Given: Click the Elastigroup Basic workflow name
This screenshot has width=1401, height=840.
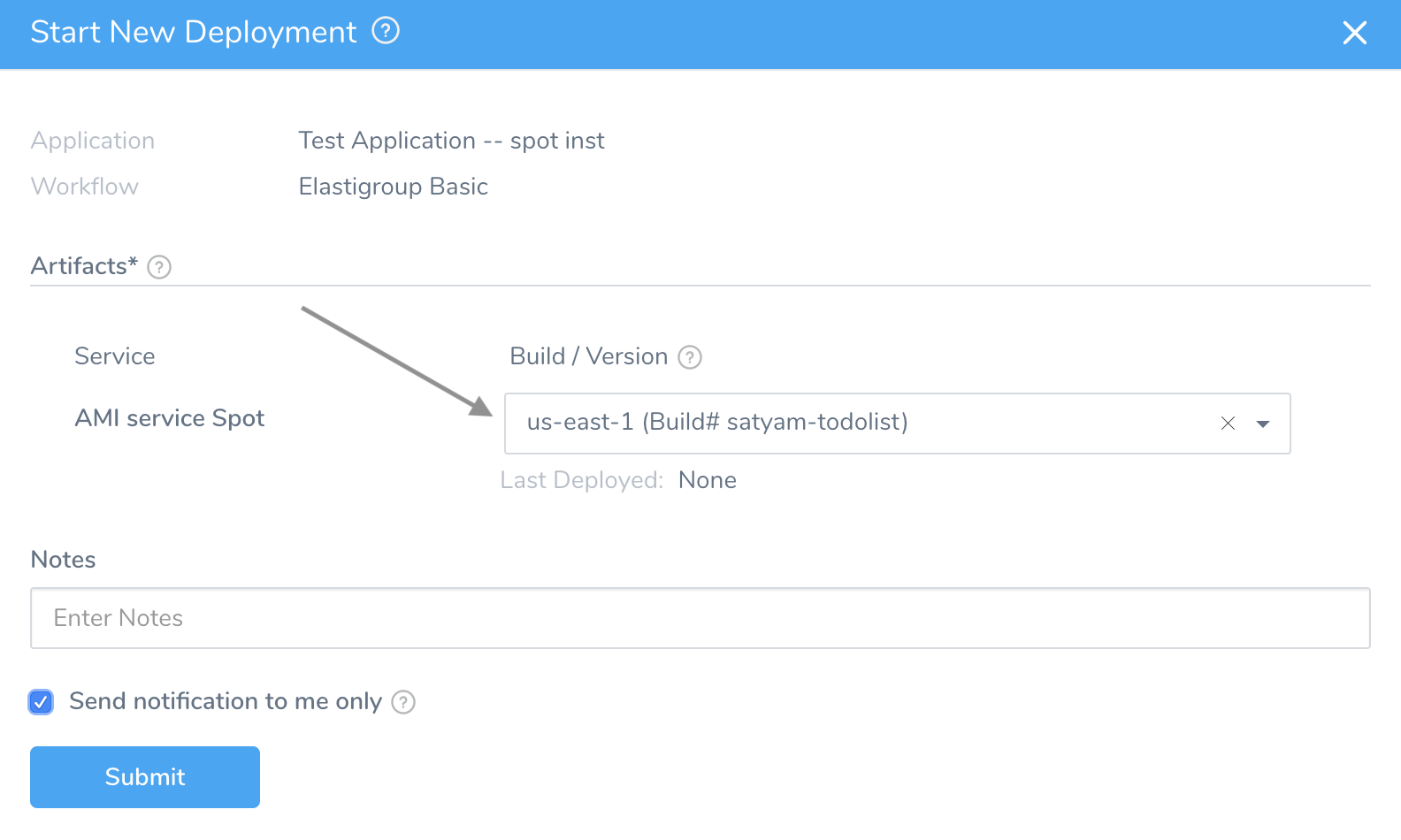Looking at the screenshot, I should [x=394, y=187].
